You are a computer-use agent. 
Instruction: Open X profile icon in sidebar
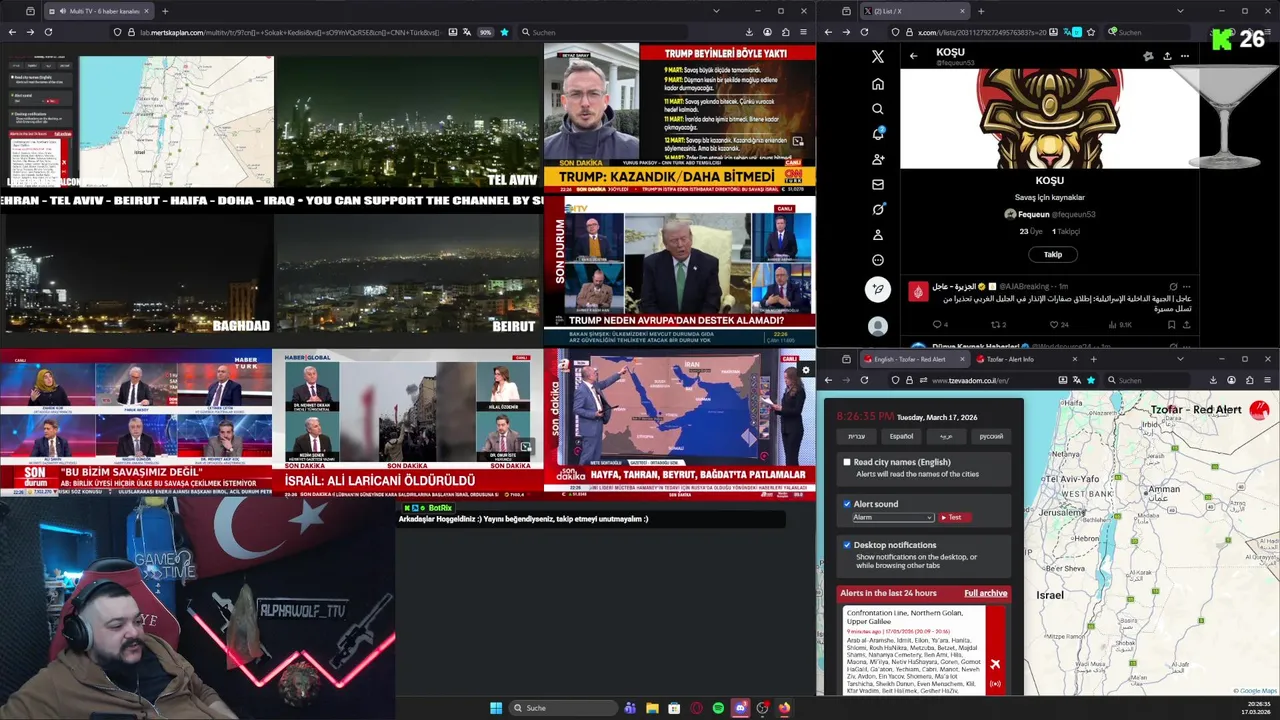click(x=878, y=235)
